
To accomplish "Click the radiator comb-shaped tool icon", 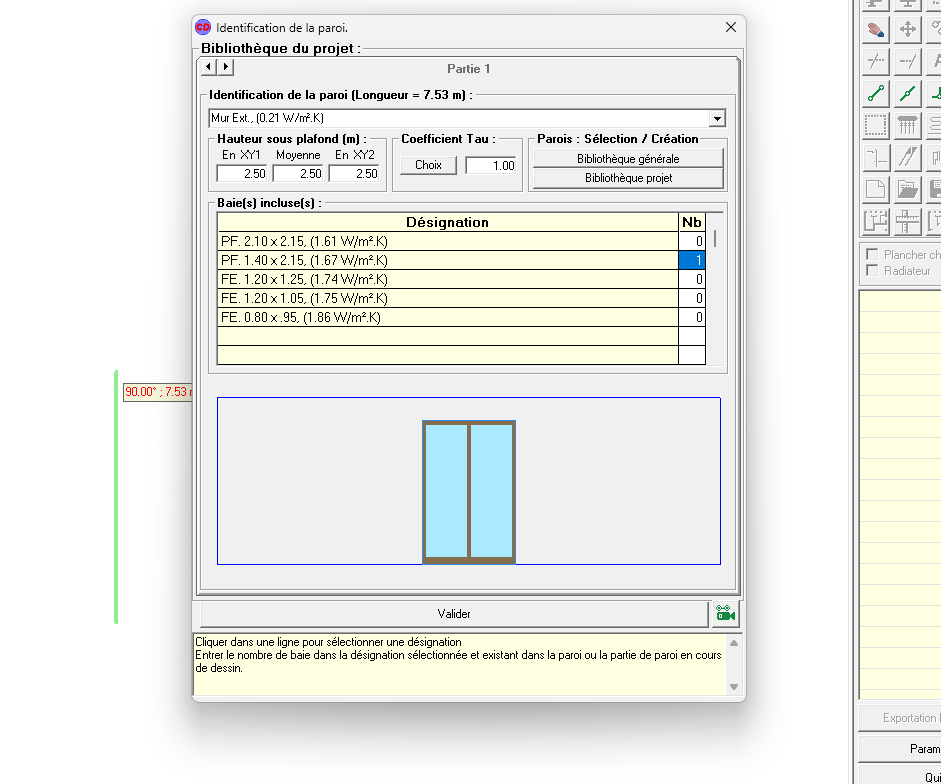I will [908, 126].
